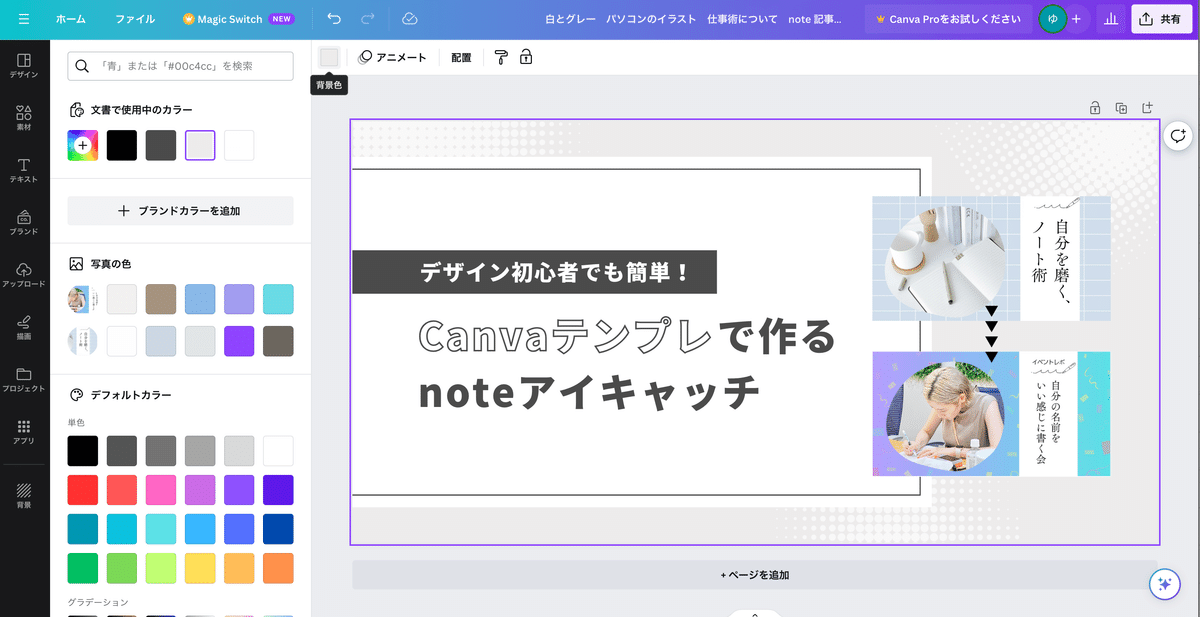Select the tan photo color swatch
This screenshot has width=1200, height=617.
tap(161, 299)
